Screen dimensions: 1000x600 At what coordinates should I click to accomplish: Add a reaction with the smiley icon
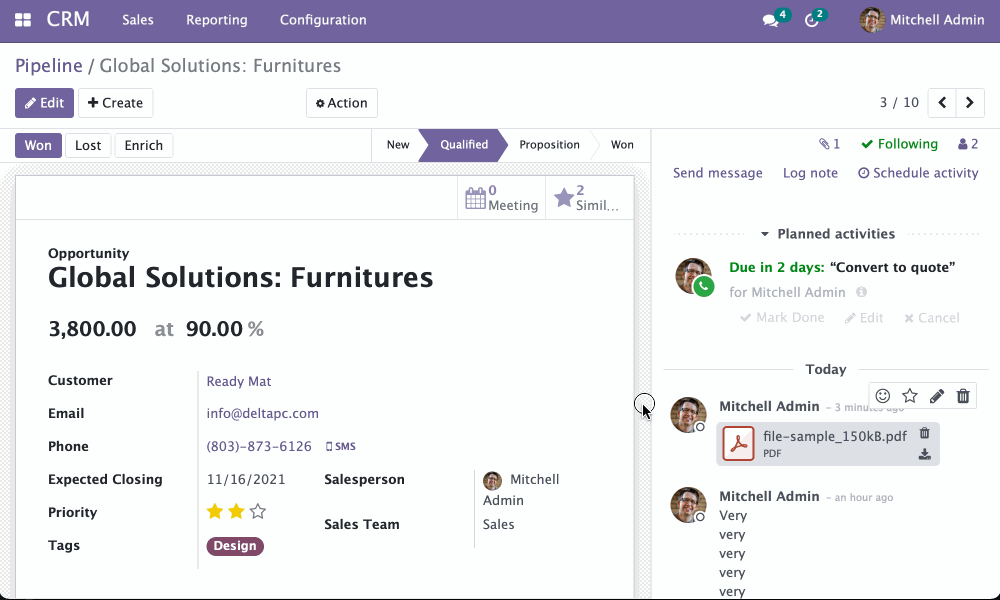883,396
